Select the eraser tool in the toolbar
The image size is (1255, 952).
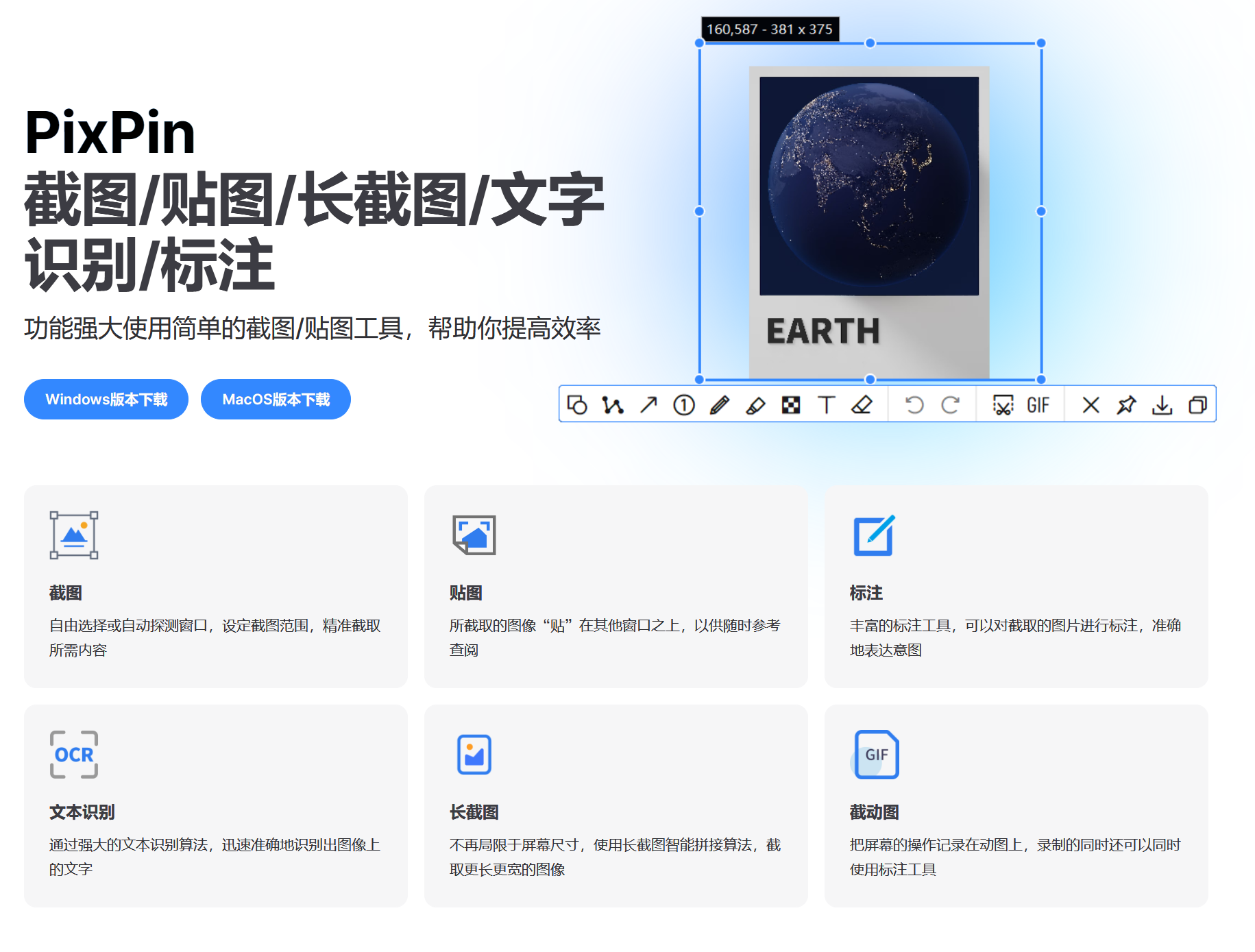tap(862, 405)
